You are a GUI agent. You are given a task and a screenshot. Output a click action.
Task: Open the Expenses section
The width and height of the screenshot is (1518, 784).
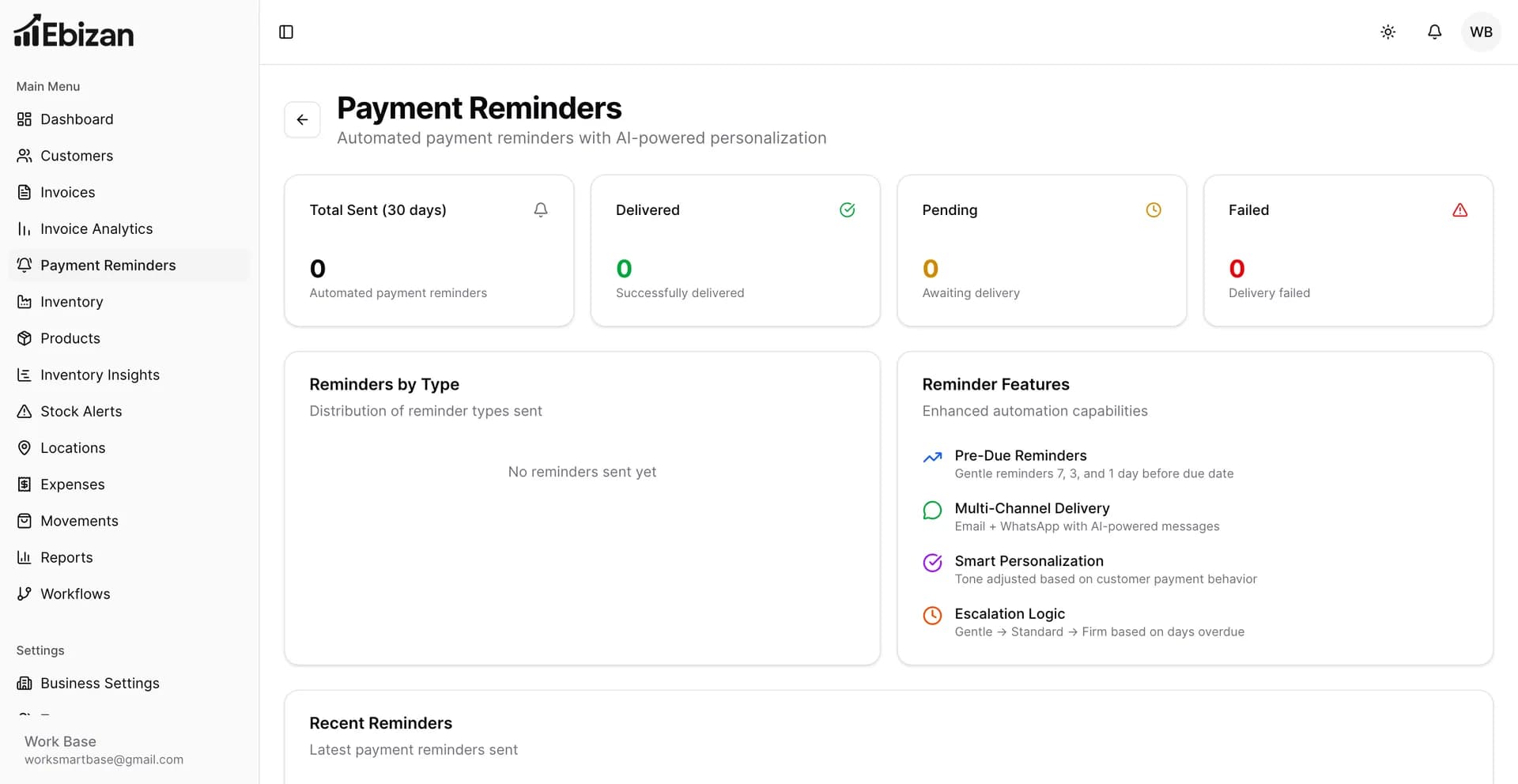coord(72,484)
